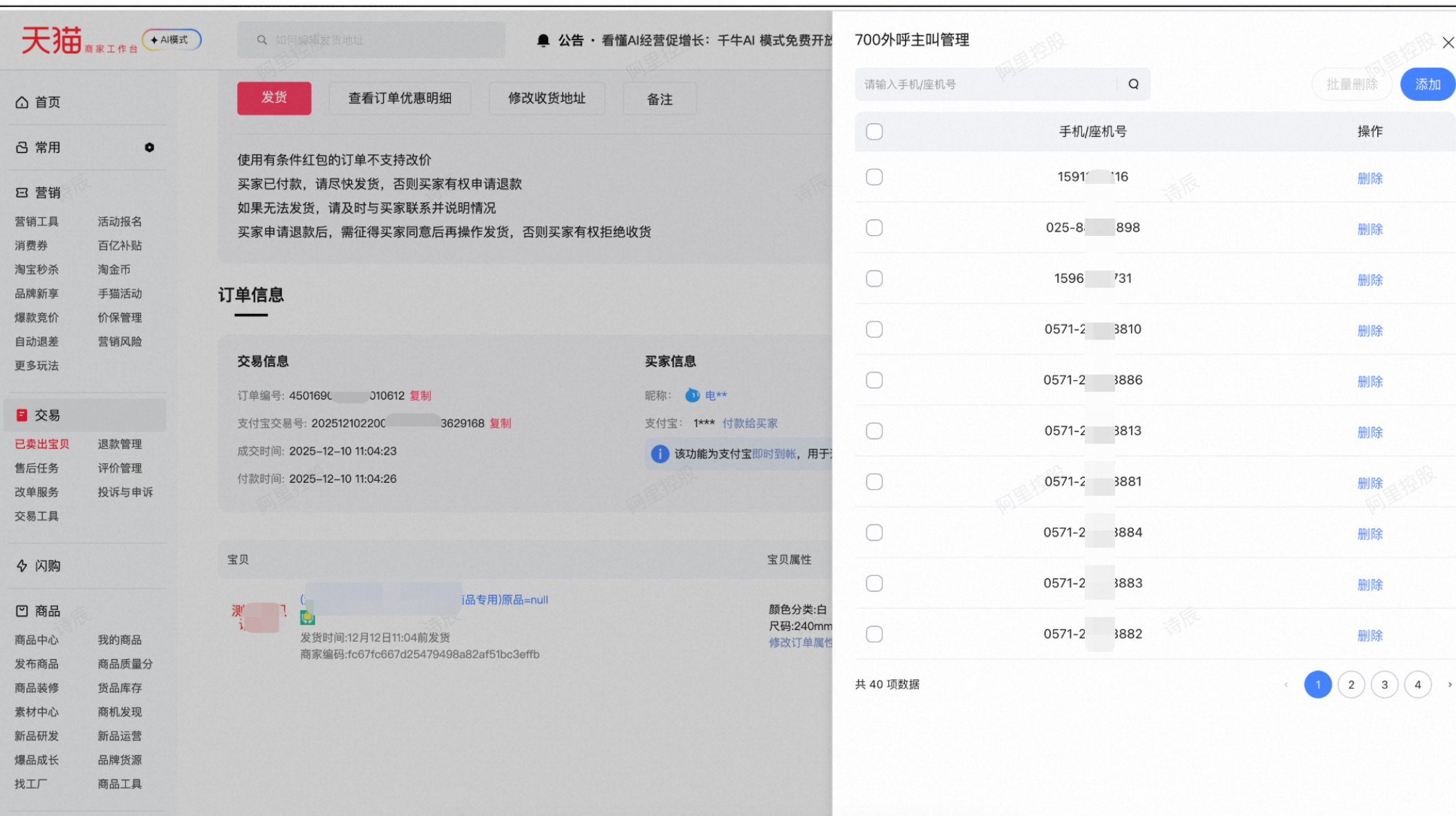Copy the Alipay transaction number via 复制
The image size is (1456, 816).
[x=501, y=423]
